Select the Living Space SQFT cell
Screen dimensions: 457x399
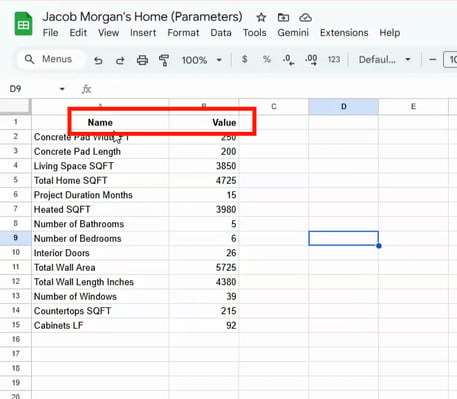(100, 166)
